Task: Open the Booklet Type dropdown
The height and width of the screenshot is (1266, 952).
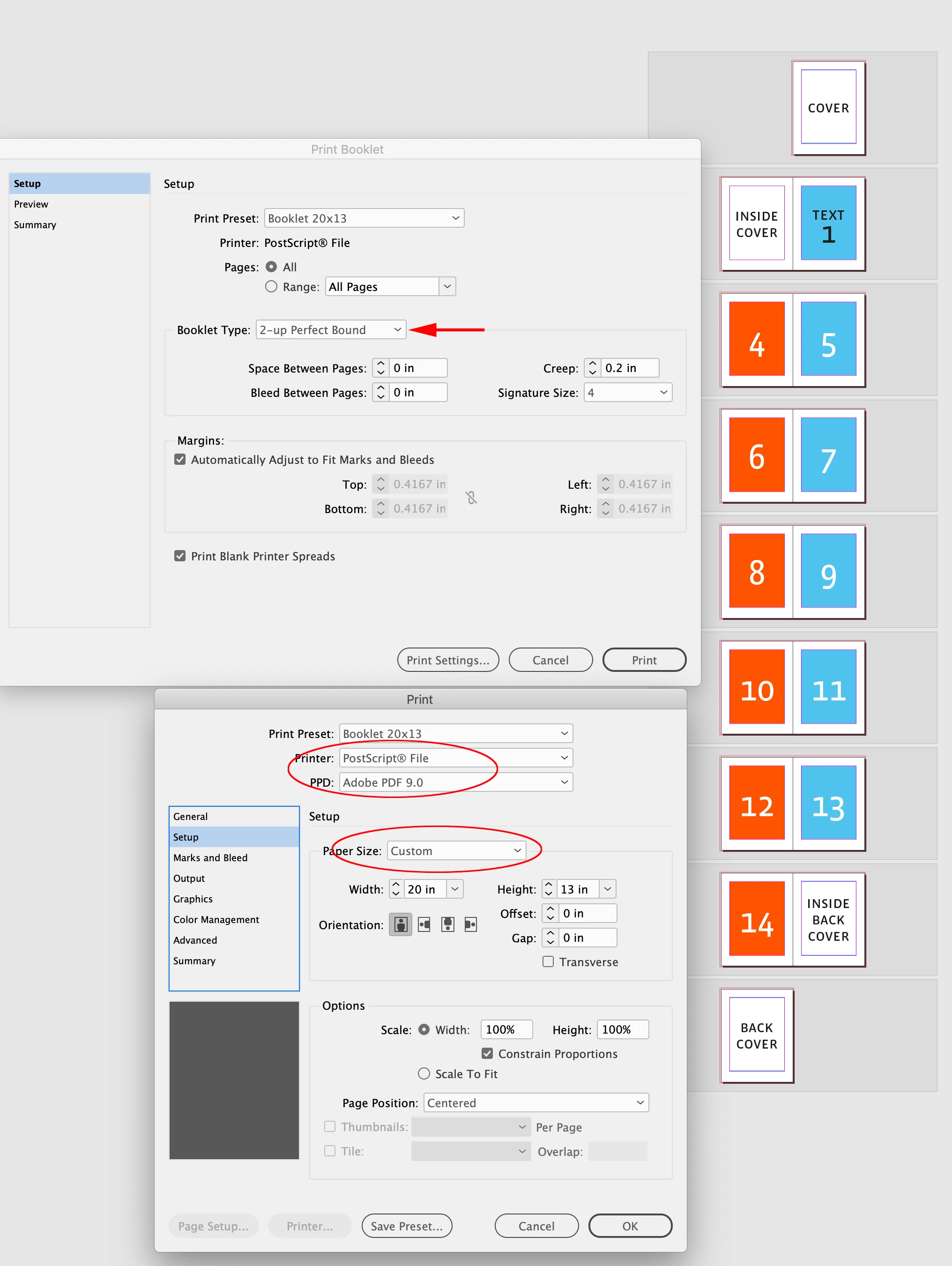Action: (x=331, y=330)
